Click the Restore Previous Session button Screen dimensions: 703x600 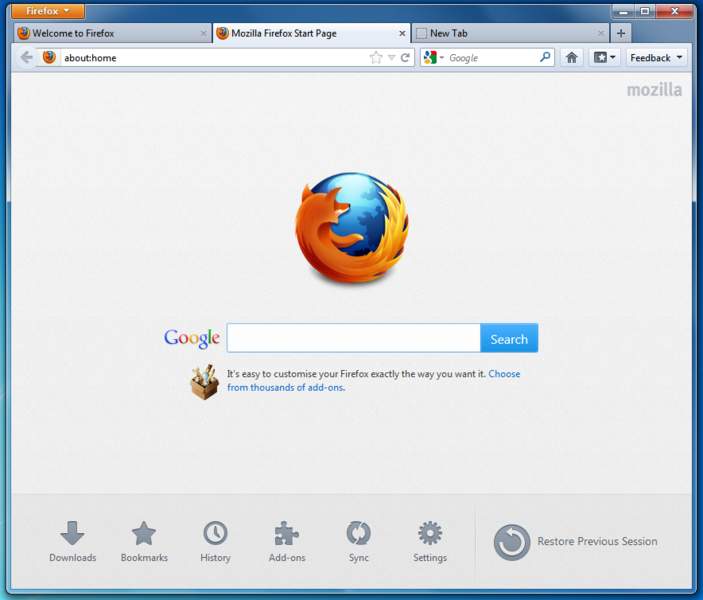coord(576,542)
